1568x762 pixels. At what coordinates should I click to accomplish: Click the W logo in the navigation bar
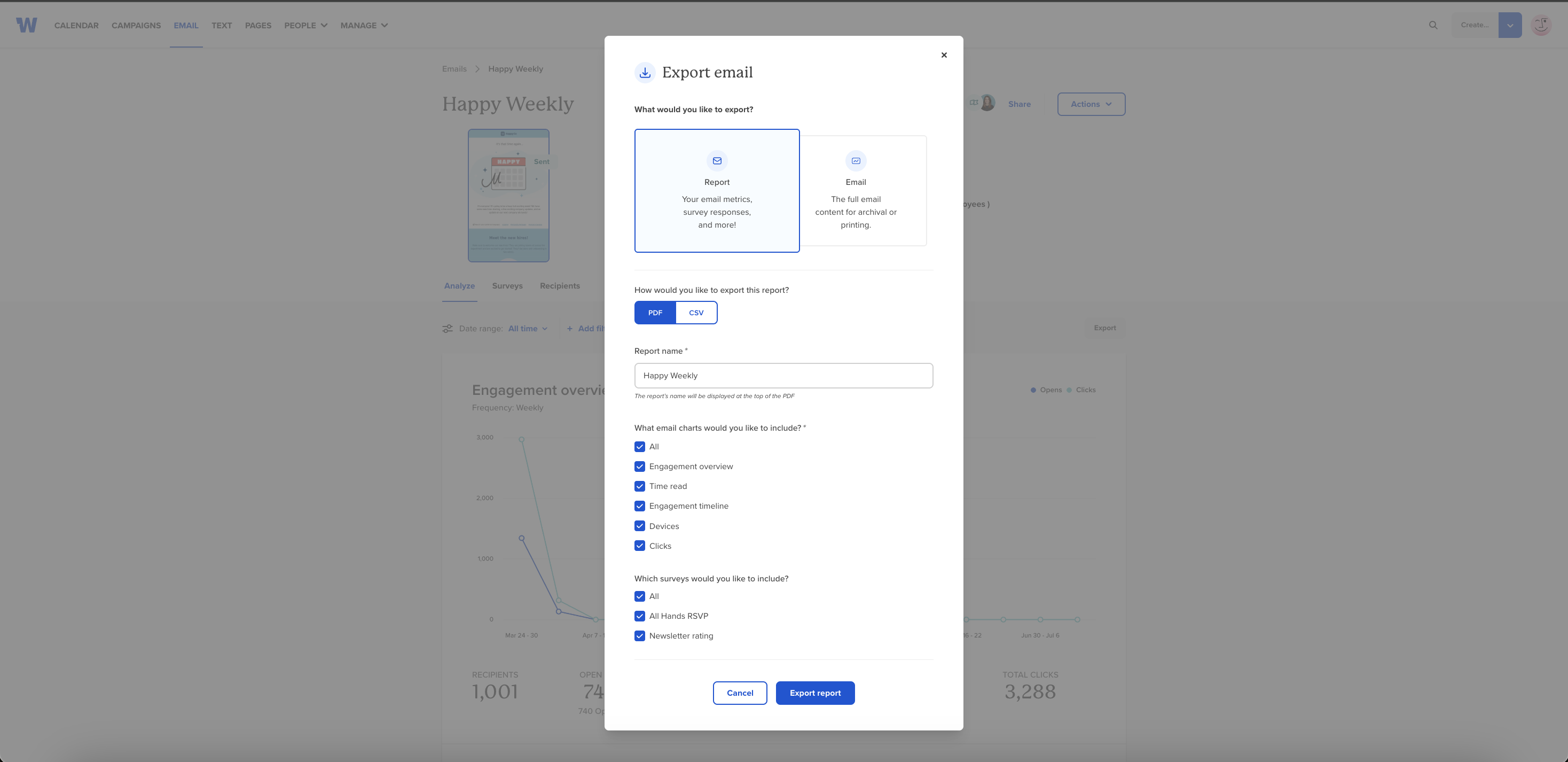[26, 25]
